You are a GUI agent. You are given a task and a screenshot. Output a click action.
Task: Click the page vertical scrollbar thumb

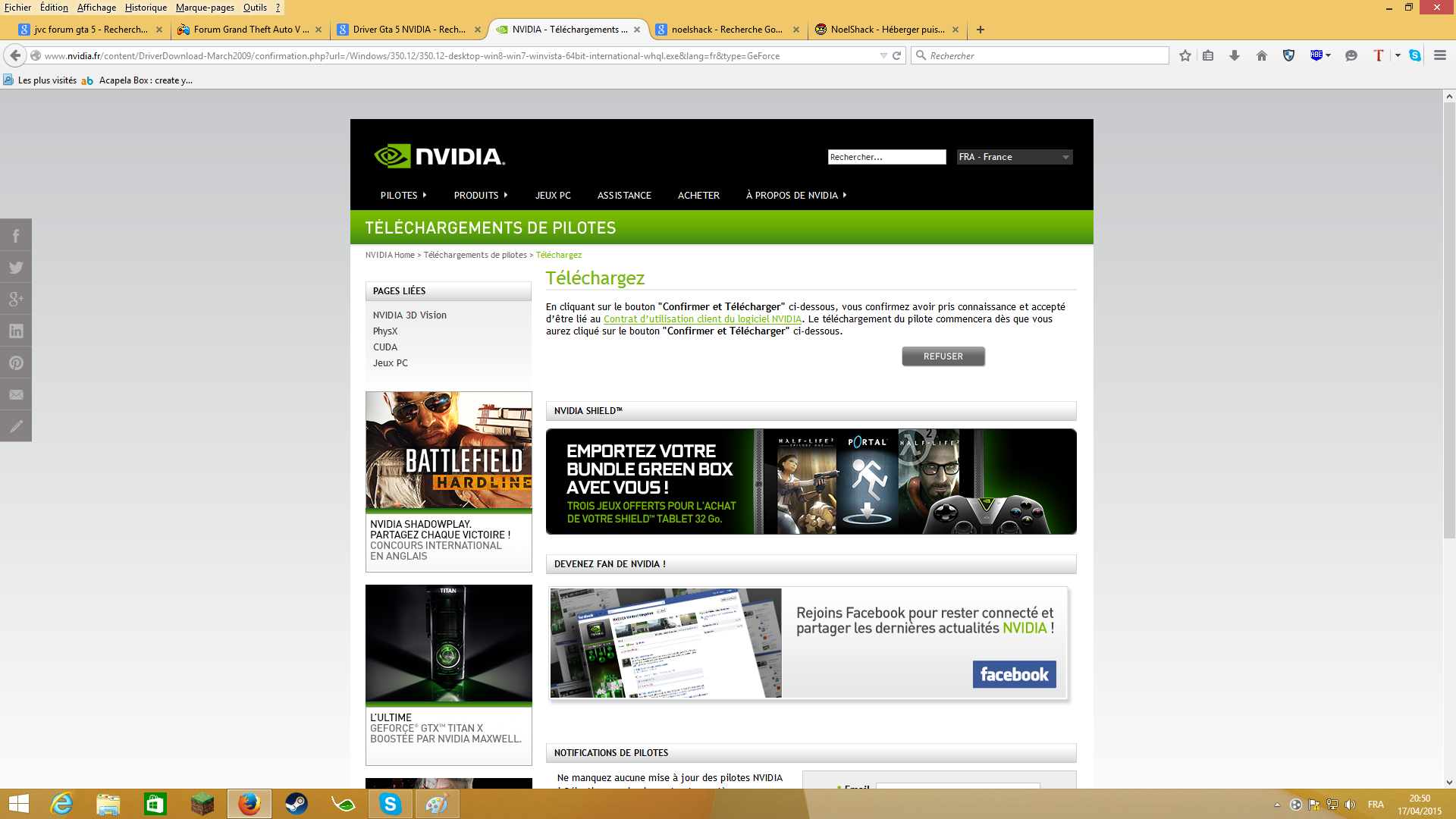click(x=1449, y=322)
